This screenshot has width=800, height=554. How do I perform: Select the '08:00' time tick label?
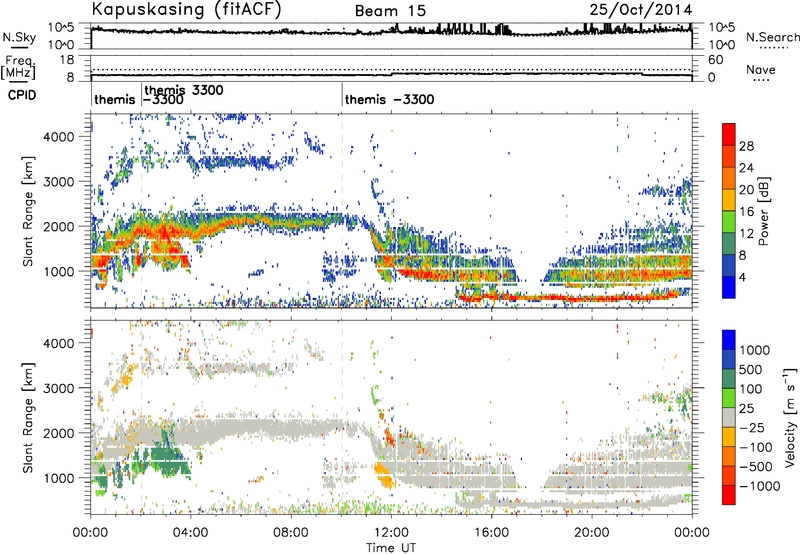(291, 533)
